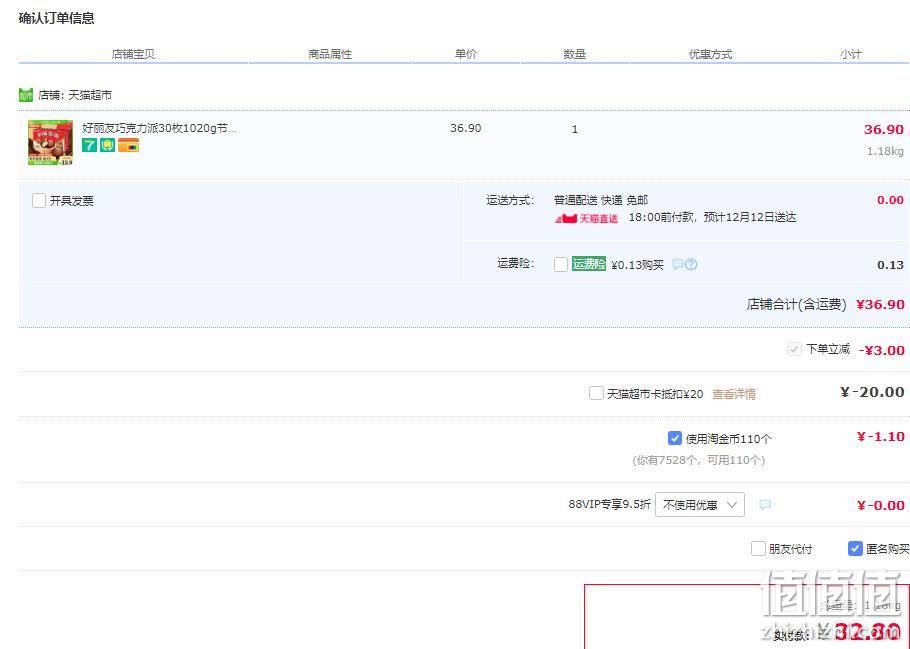Check the 天猫超市卡抵扣¥20 checkbox
This screenshot has width=910, height=649.
click(596, 394)
